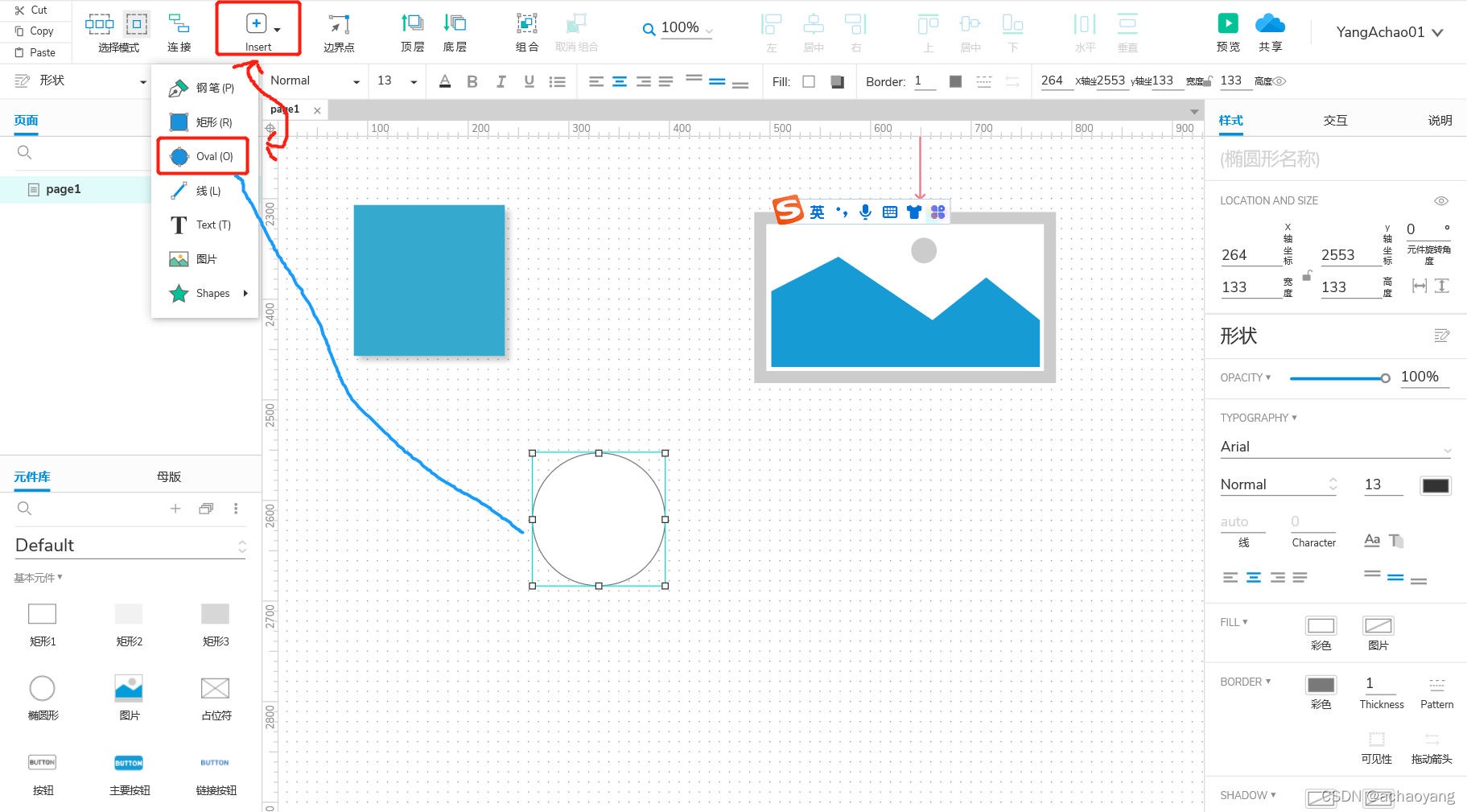
Task: Click the Paste command
Action: [x=35, y=52]
